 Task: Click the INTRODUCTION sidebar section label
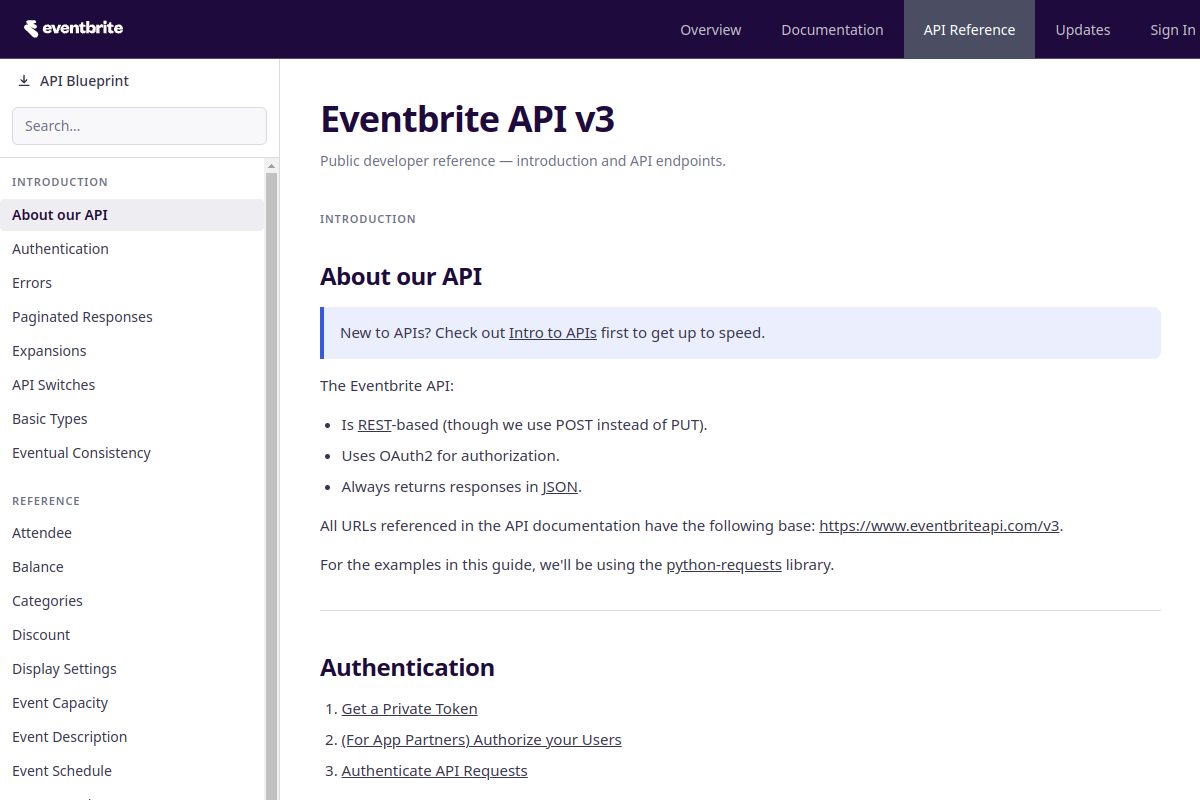(60, 182)
